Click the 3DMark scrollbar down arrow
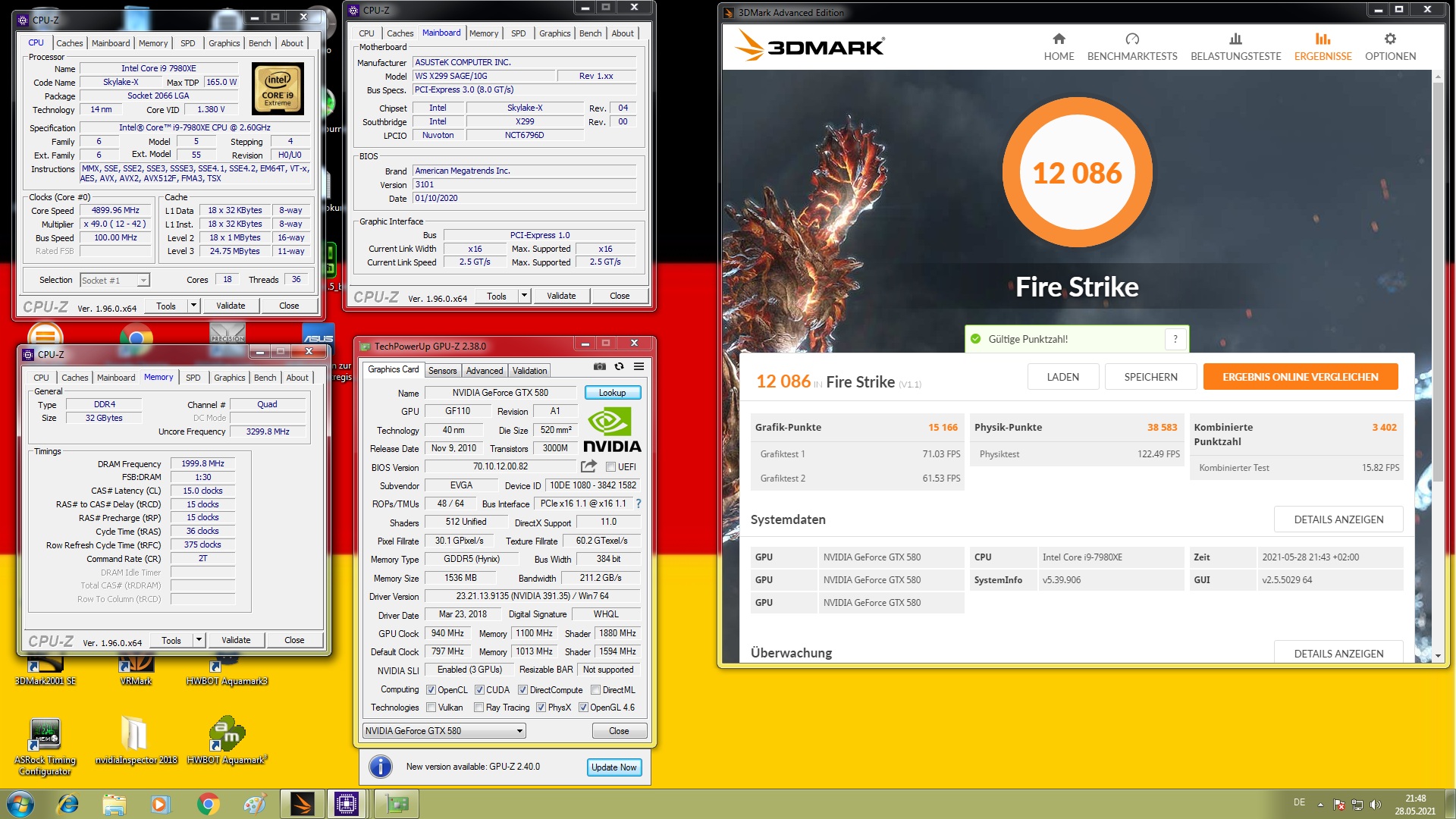 click(1438, 655)
